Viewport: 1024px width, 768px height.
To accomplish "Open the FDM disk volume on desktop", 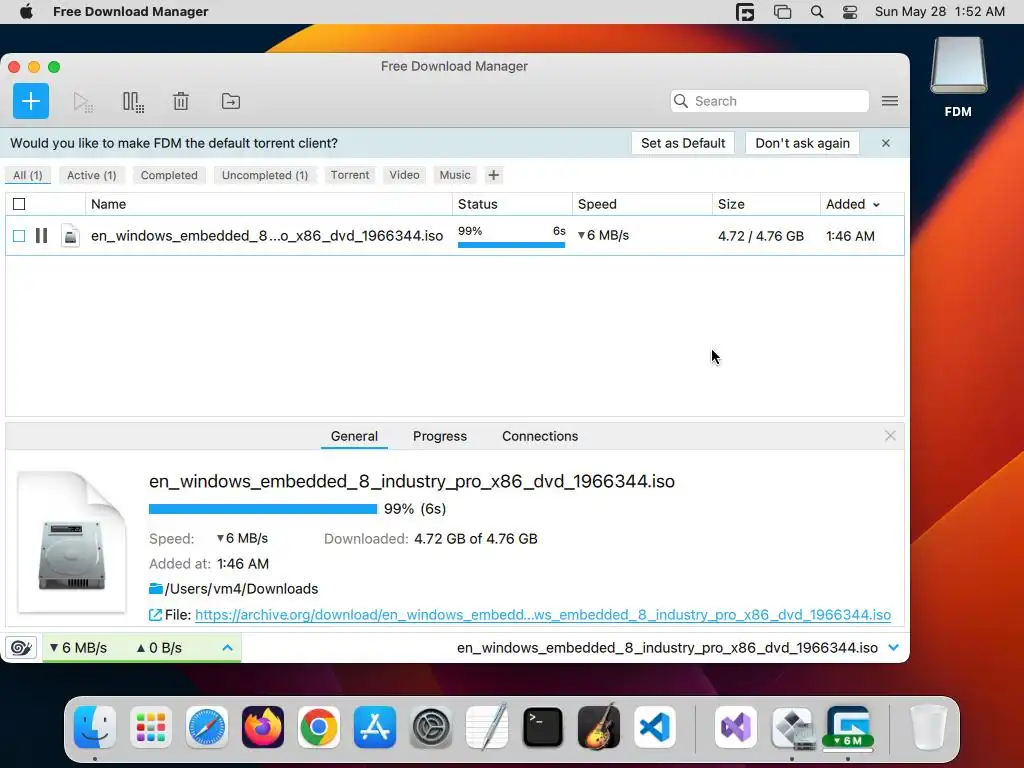I will [958, 77].
